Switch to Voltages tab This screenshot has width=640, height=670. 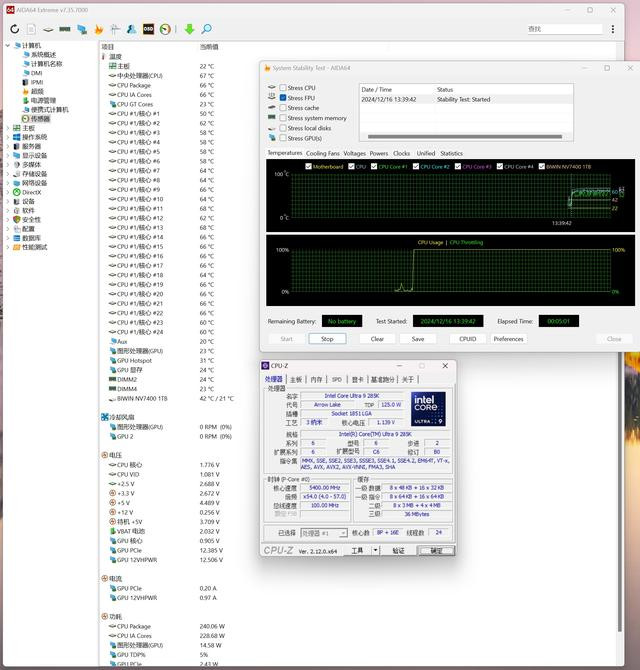(355, 153)
